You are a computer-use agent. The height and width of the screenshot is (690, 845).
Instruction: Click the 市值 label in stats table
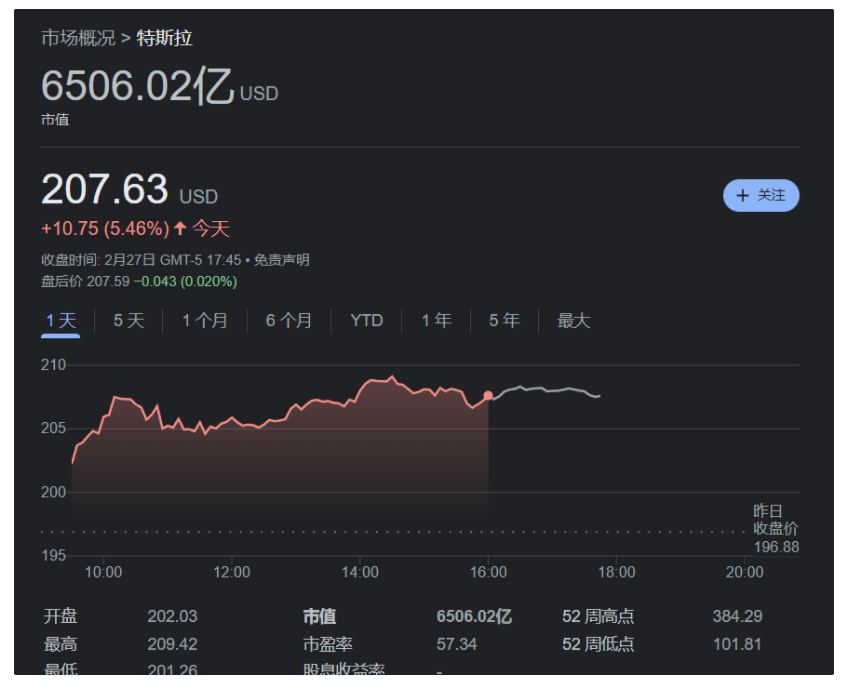(x=320, y=616)
